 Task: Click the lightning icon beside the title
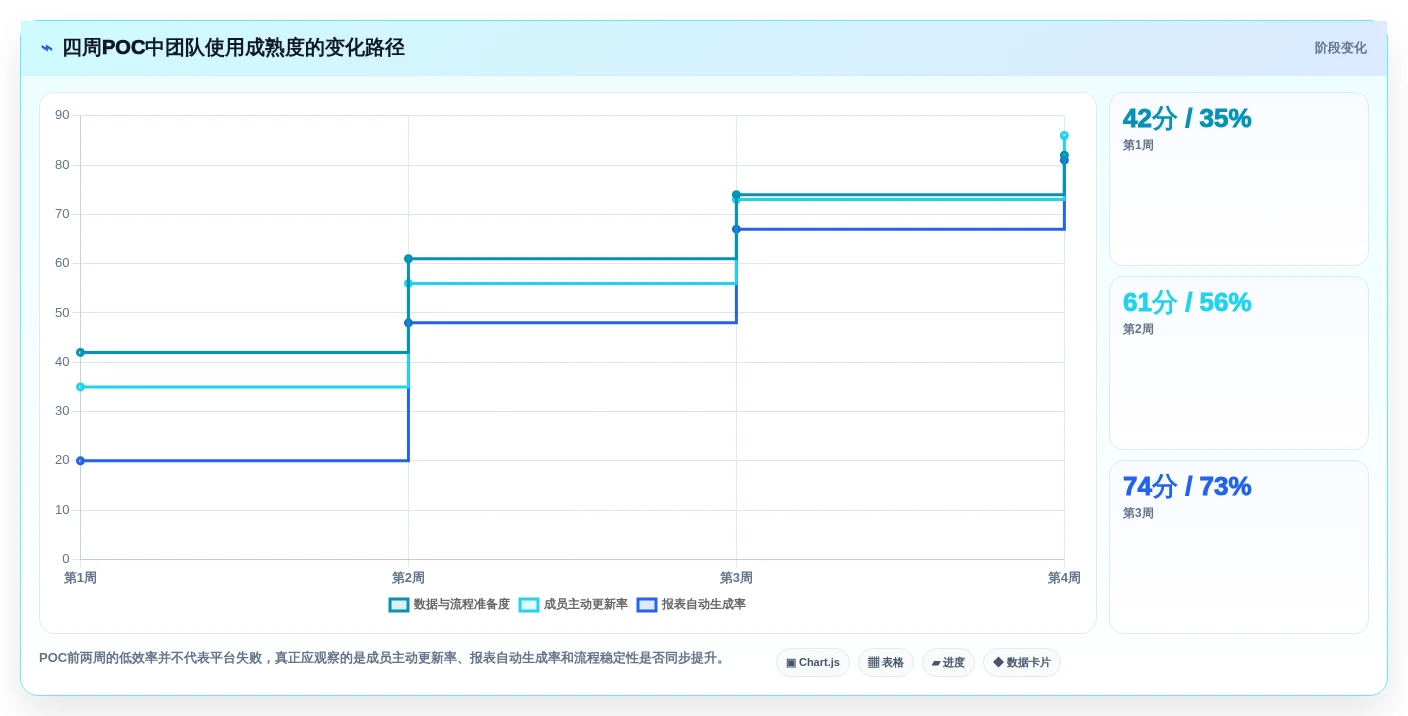pyautogui.click(x=47, y=48)
